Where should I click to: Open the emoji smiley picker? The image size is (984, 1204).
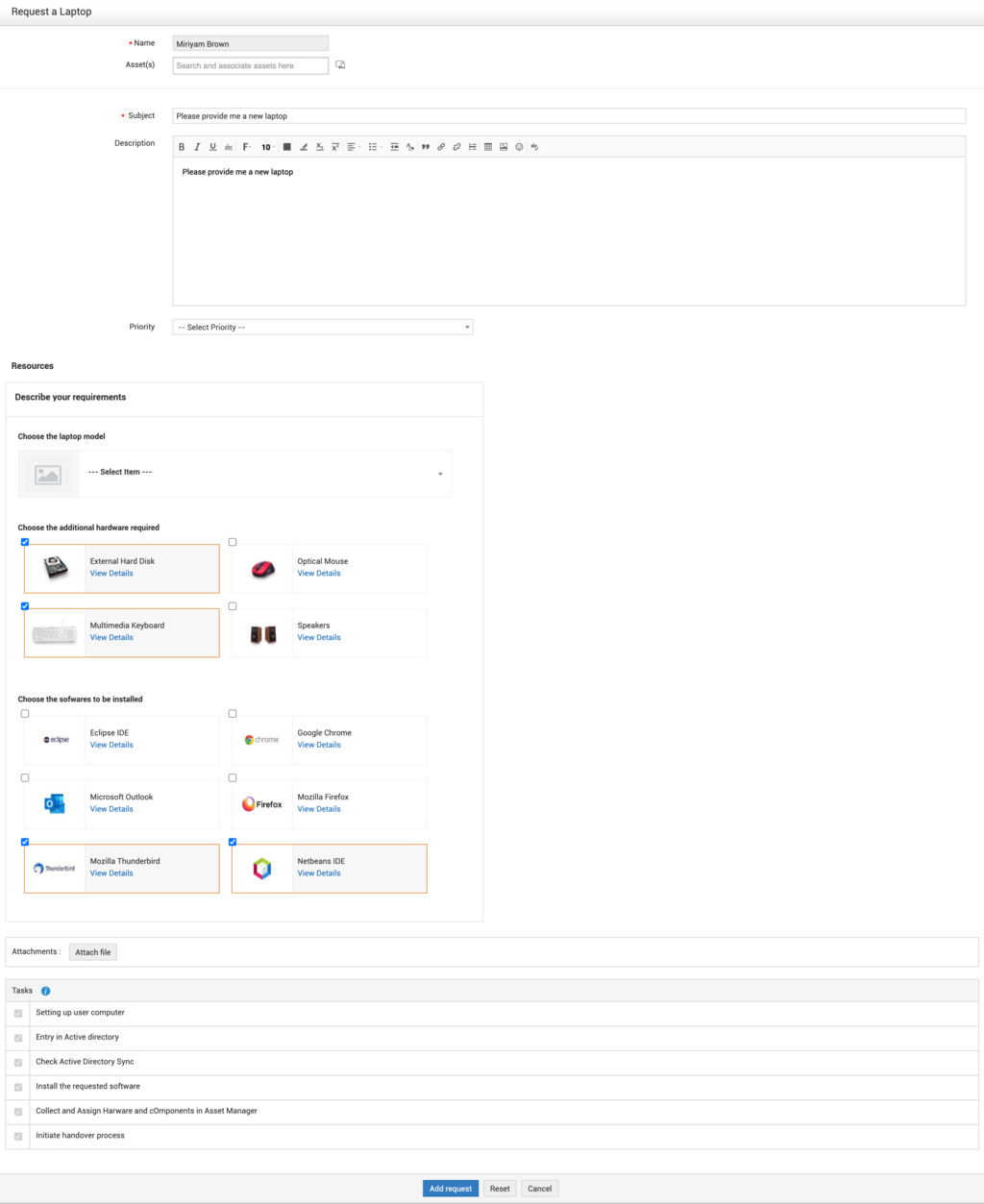pyautogui.click(x=519, y=147)
